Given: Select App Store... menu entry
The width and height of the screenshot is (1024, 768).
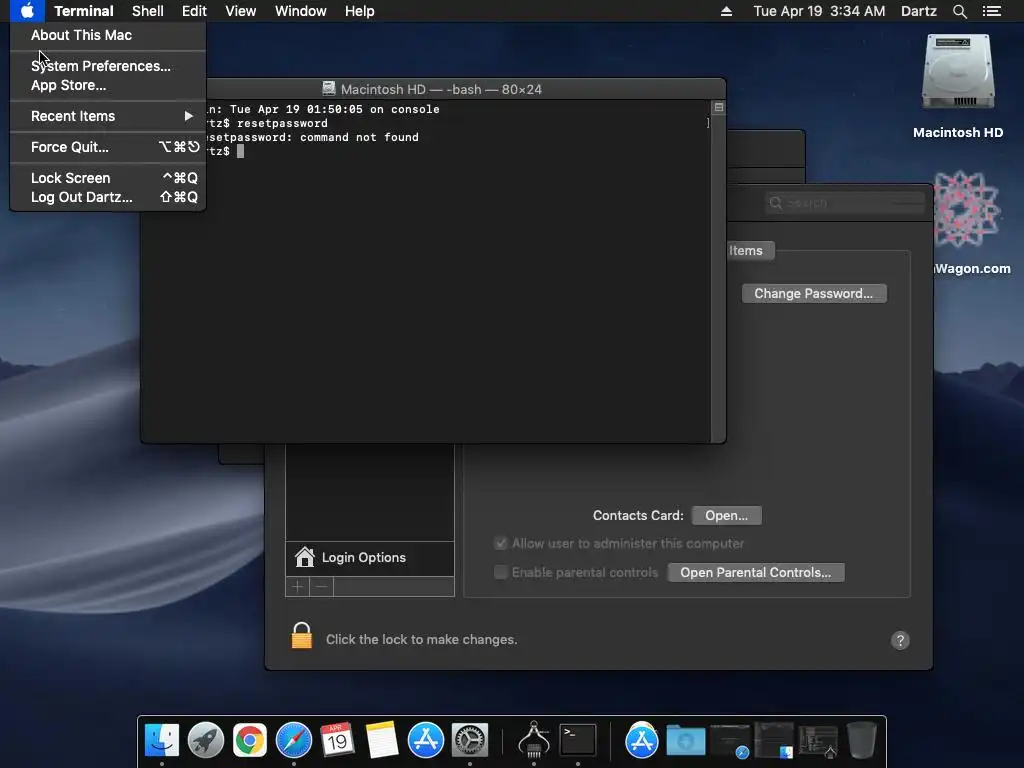Looking at the screenshot, I should click(68, 85).
